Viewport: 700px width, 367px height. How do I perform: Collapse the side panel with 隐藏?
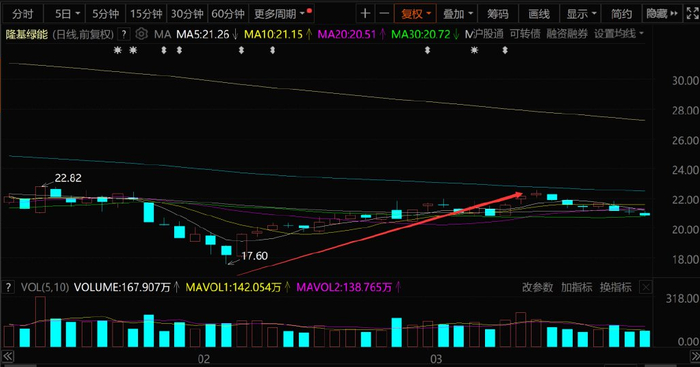click(x=662, y=14)
